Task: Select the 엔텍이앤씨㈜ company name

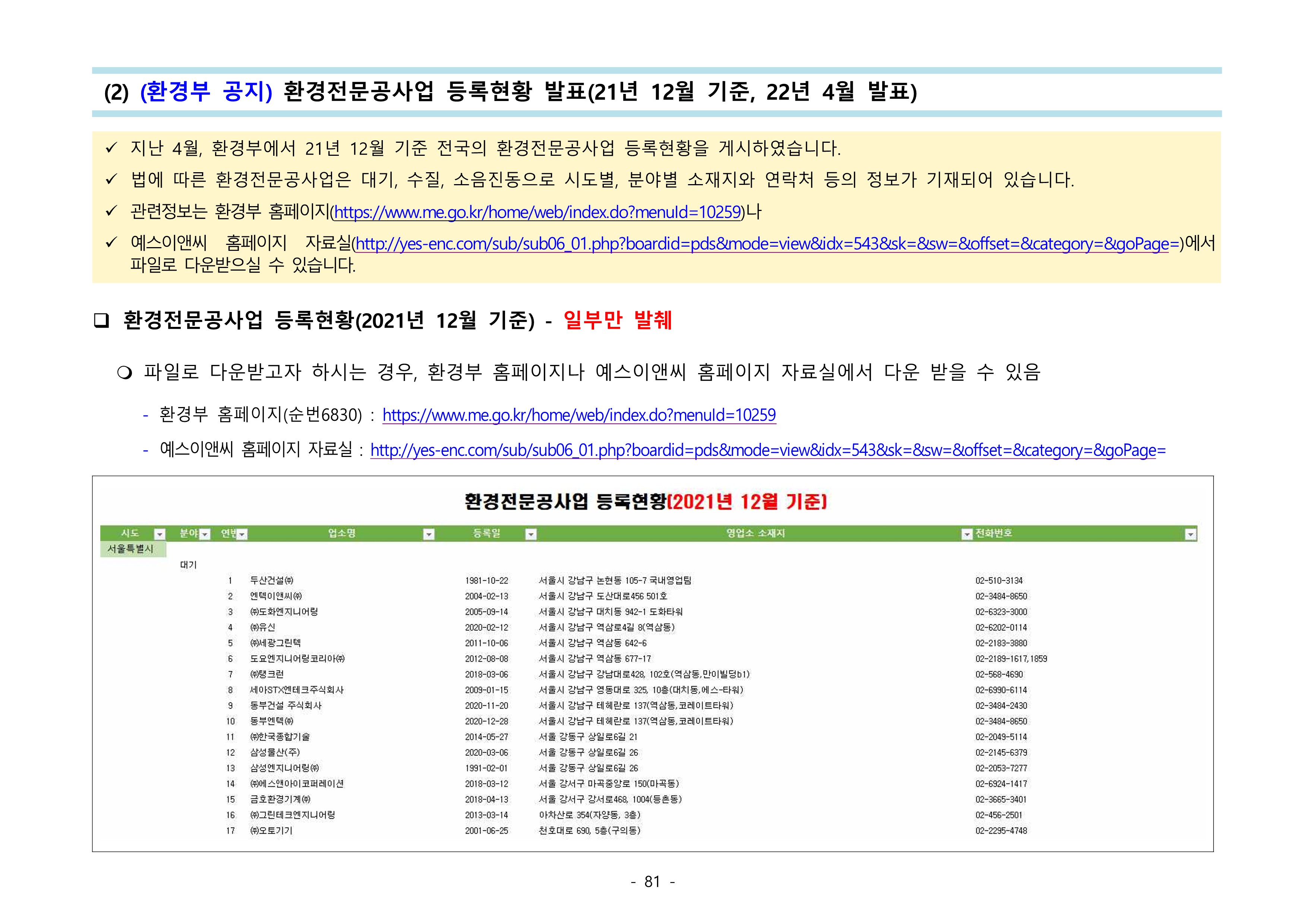Action: [276, 596]
